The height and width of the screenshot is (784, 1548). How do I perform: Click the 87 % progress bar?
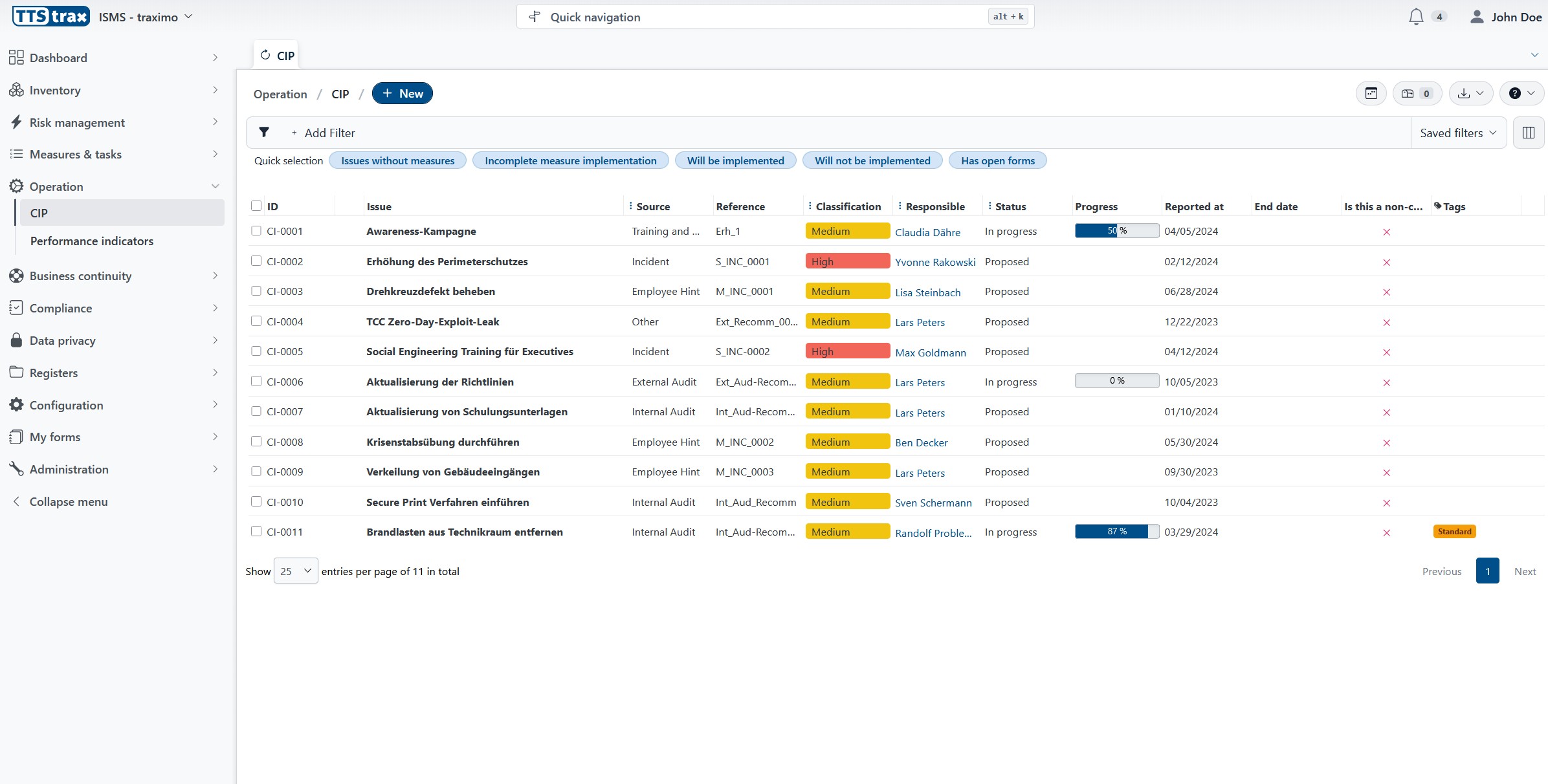tap(1116, 532)
